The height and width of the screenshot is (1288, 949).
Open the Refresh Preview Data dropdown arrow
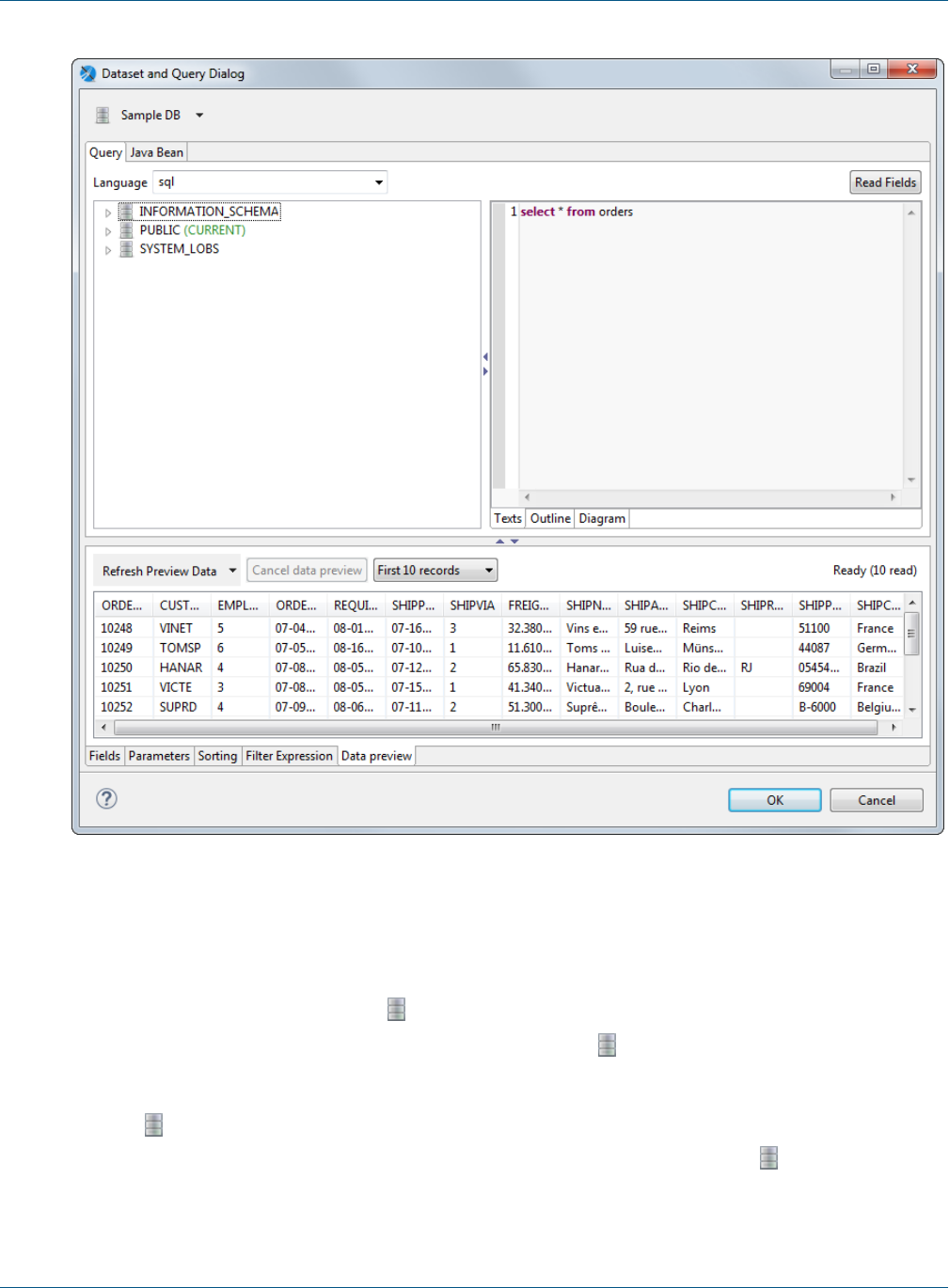coord(232,571)
